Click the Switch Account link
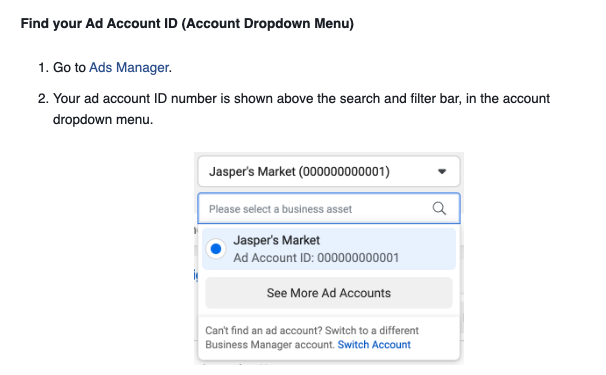Viewport: 606px width, 375px height. (374, 344)
